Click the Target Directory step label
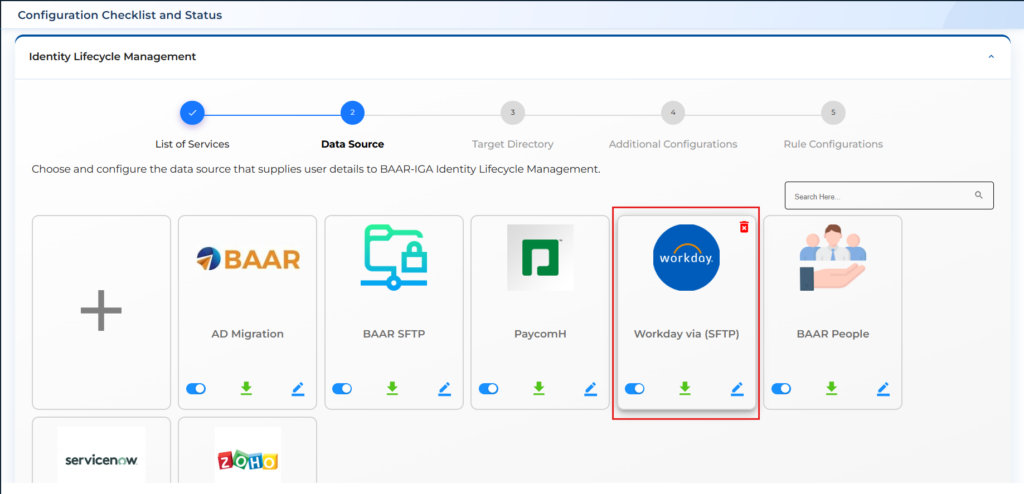 (x=513, y=144)
